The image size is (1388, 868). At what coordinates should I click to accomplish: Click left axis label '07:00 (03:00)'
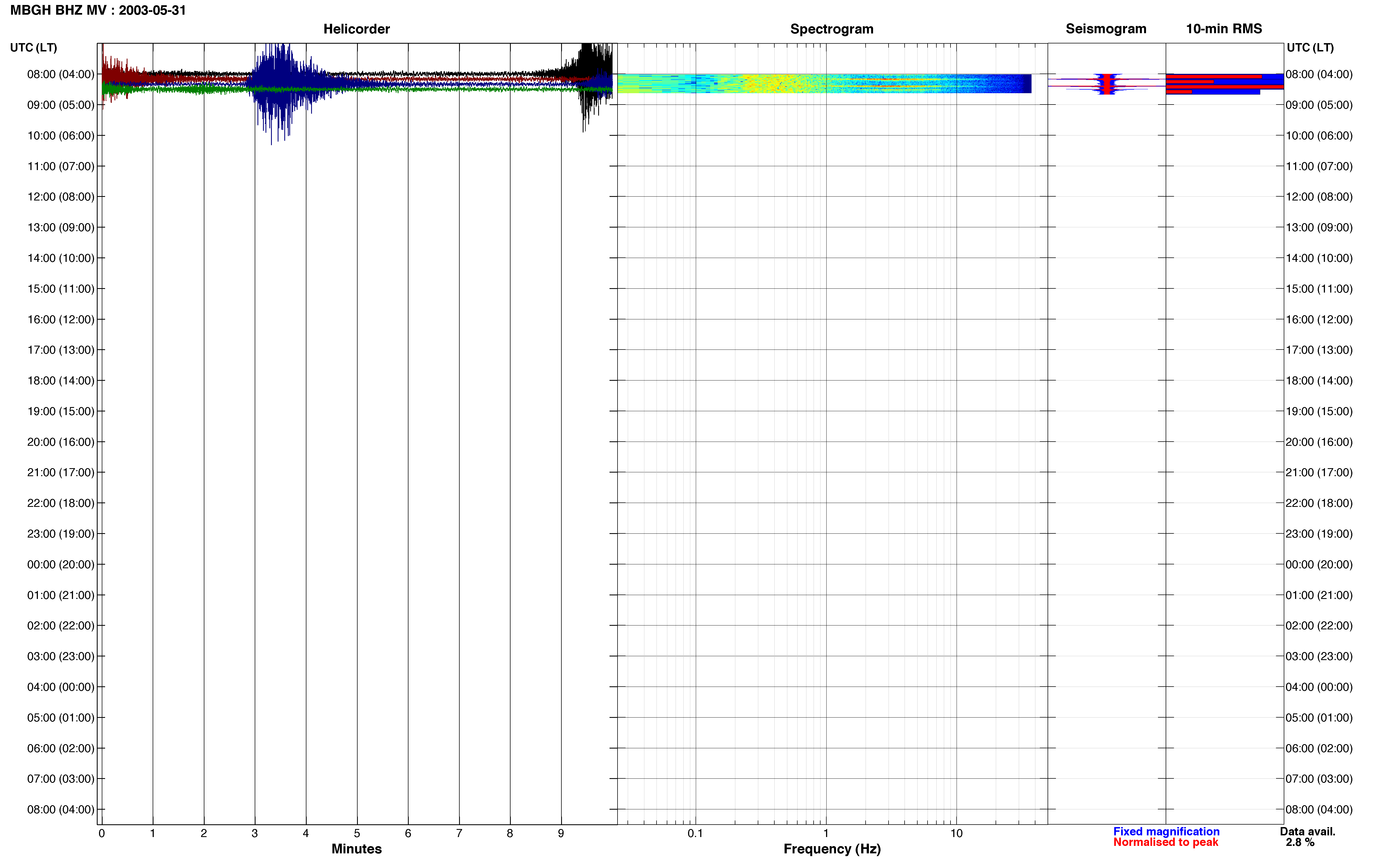pyautogui.click(x=61, y=779)
